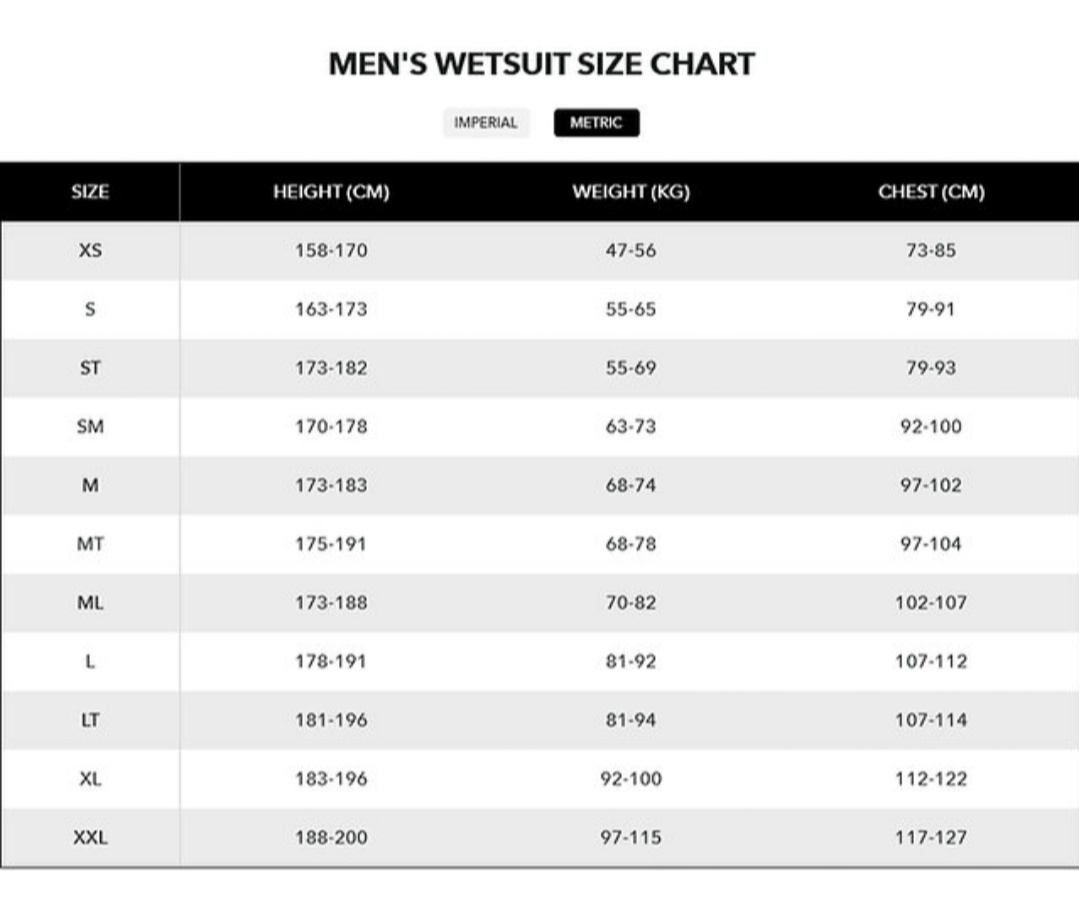Viewport: 1079px width, 898px height.
Task: Click the 112-122 chest cell
Action: [931, 778]
